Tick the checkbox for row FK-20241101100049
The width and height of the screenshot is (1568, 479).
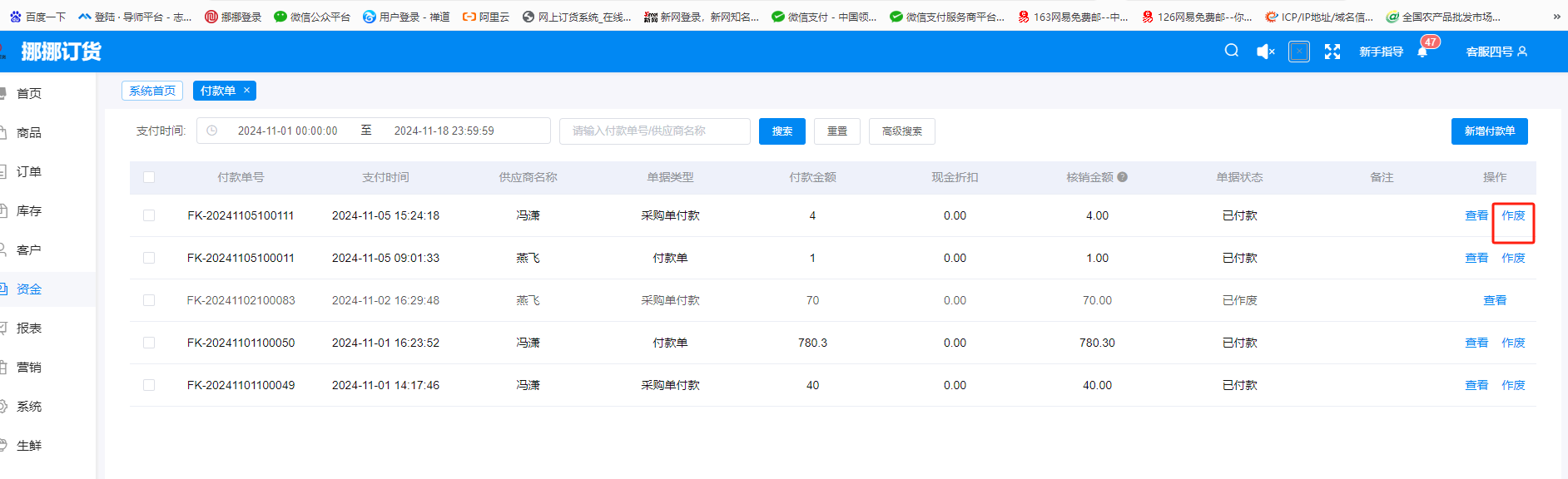click(149, 385)
